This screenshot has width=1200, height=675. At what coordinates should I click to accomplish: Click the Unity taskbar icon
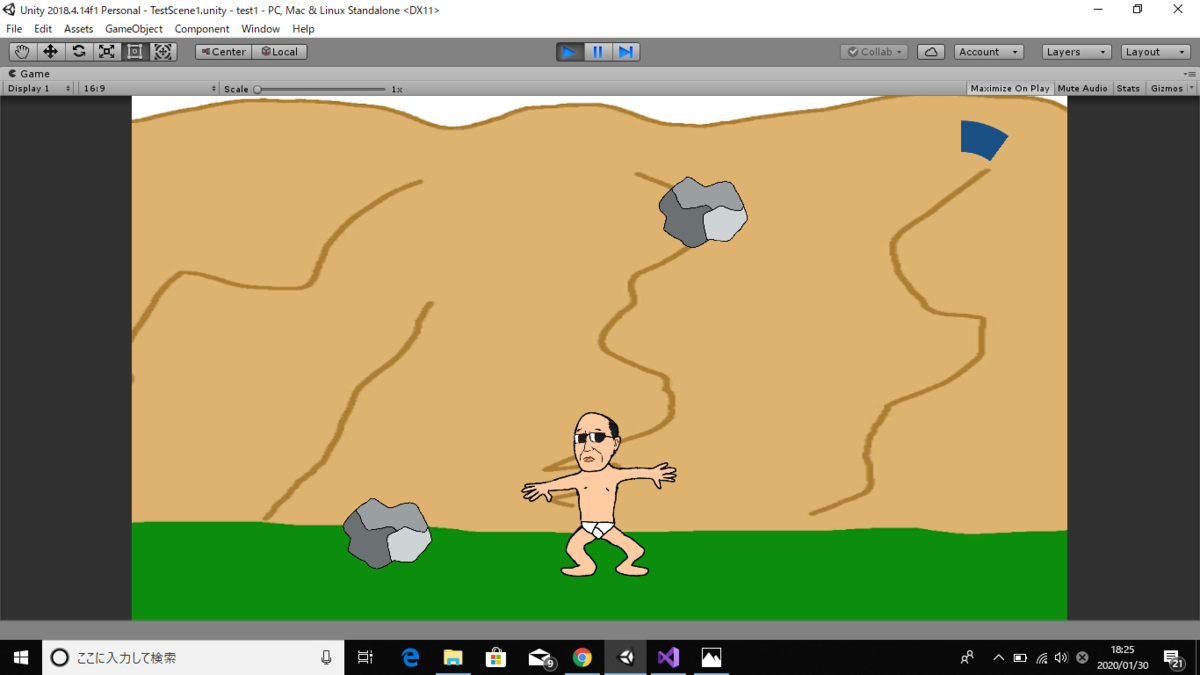coord(626,657)
